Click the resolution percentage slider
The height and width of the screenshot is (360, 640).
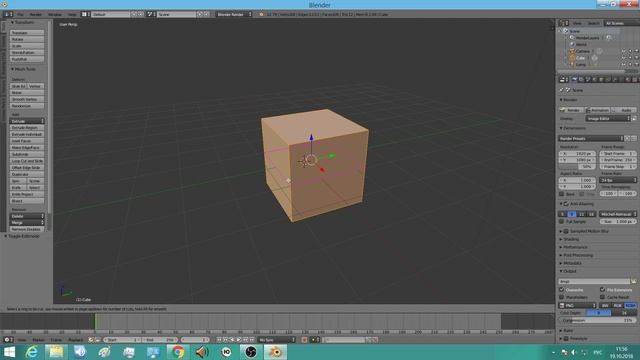tap(577, 167)
